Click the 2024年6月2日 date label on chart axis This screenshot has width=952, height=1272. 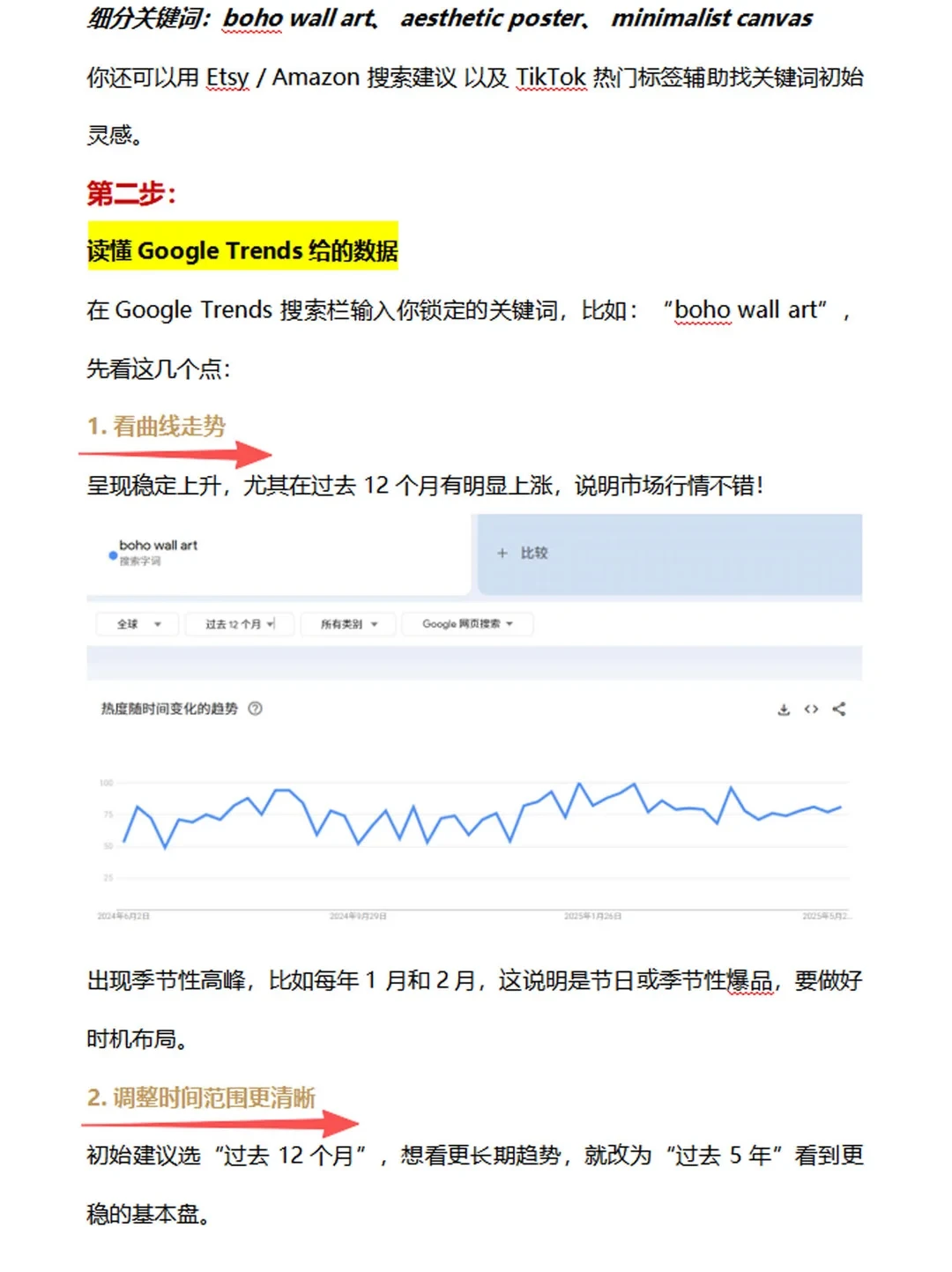coord(123,917)
